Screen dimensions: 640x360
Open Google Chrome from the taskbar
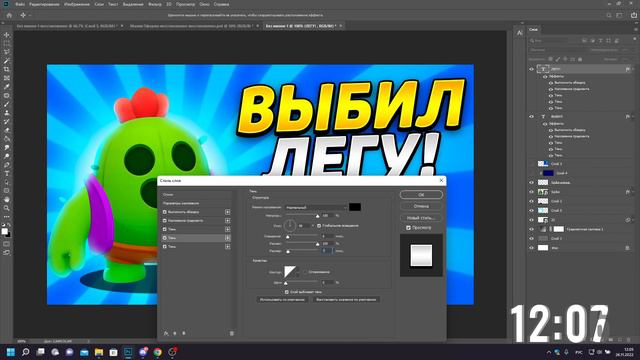(158, 352)
